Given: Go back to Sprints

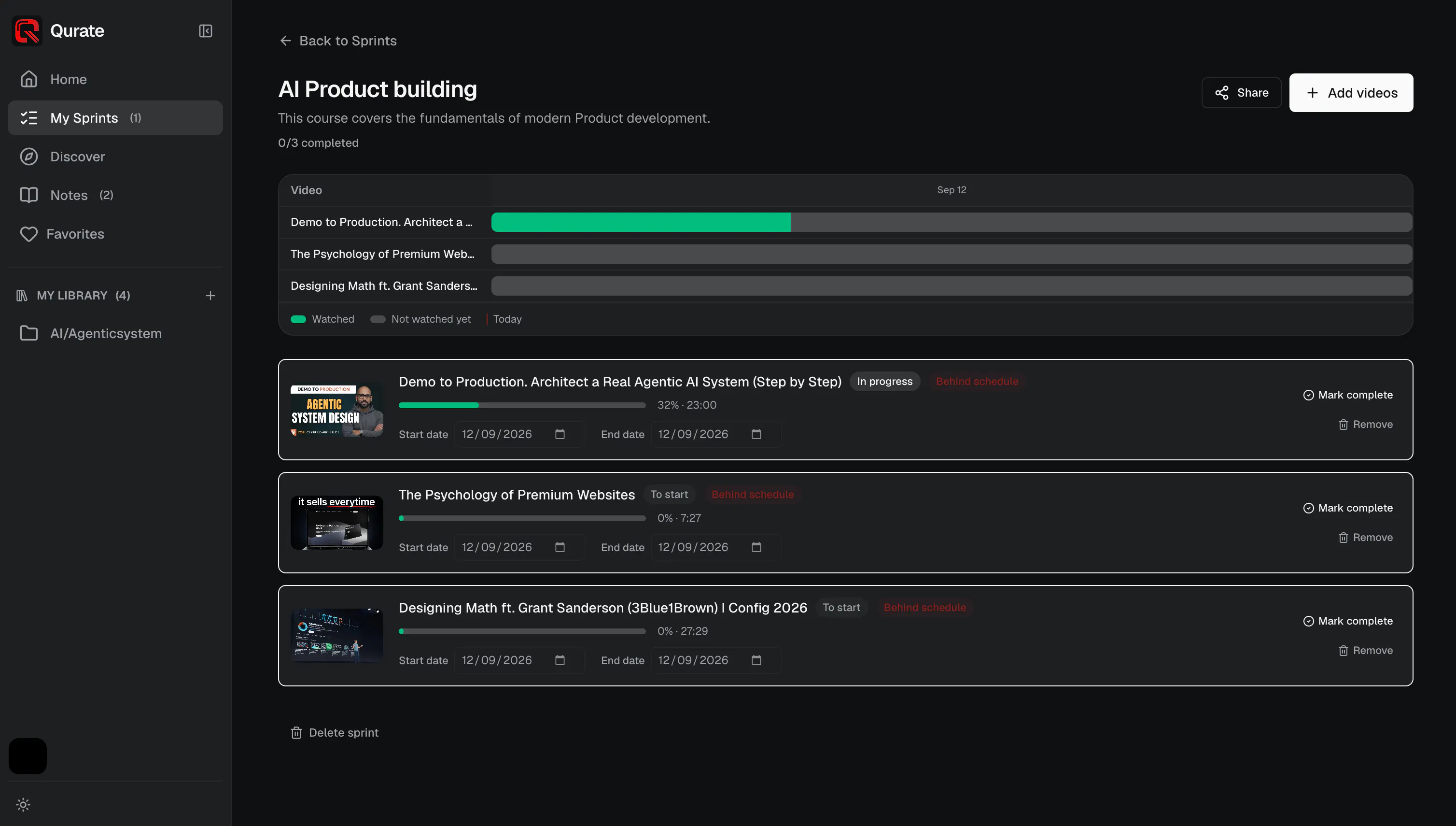Looking at the screenshot, I should coord(338,41).
